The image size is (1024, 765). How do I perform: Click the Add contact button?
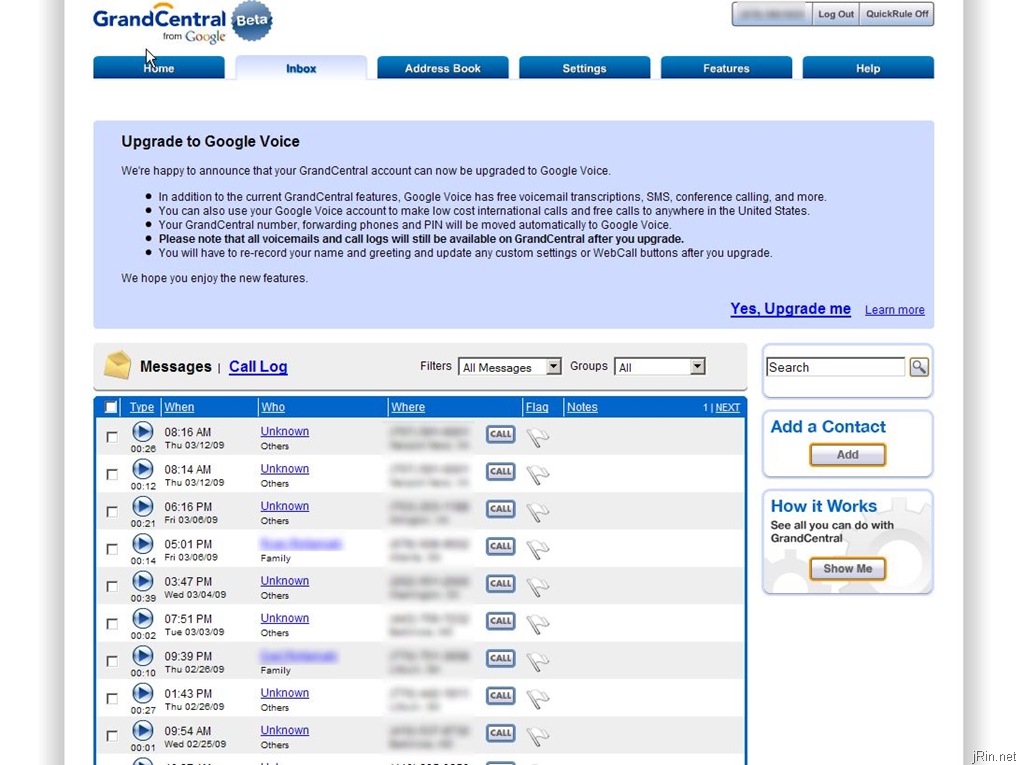coord(848,455)
